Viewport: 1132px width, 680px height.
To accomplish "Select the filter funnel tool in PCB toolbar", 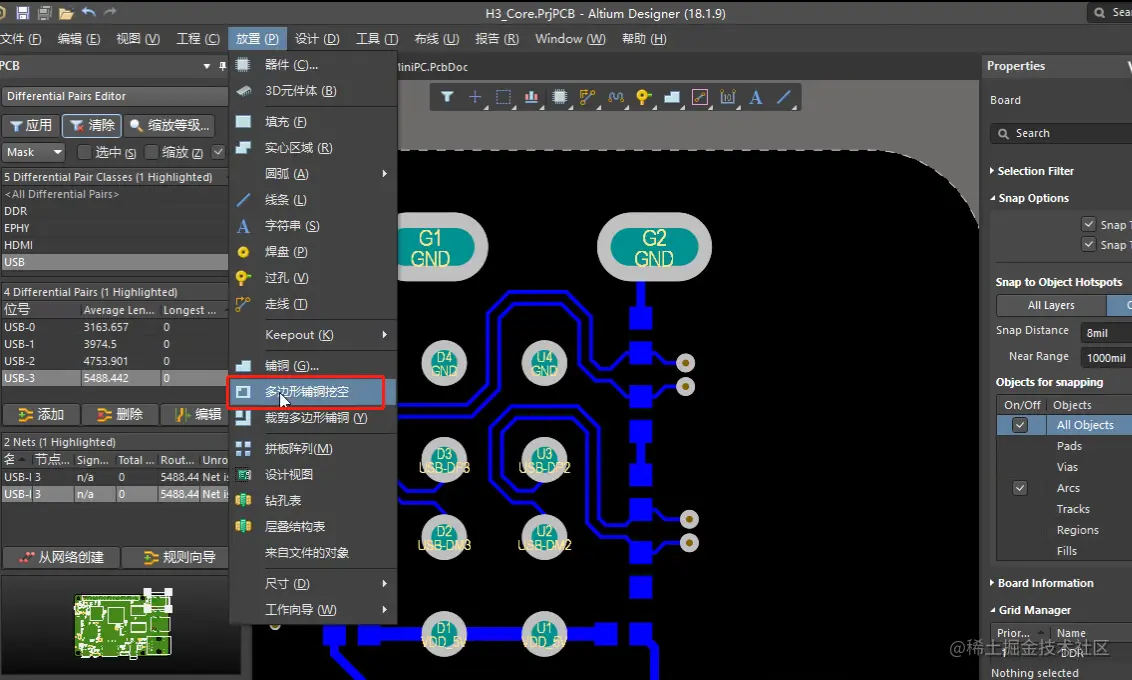I will click(x=447, y=97).
